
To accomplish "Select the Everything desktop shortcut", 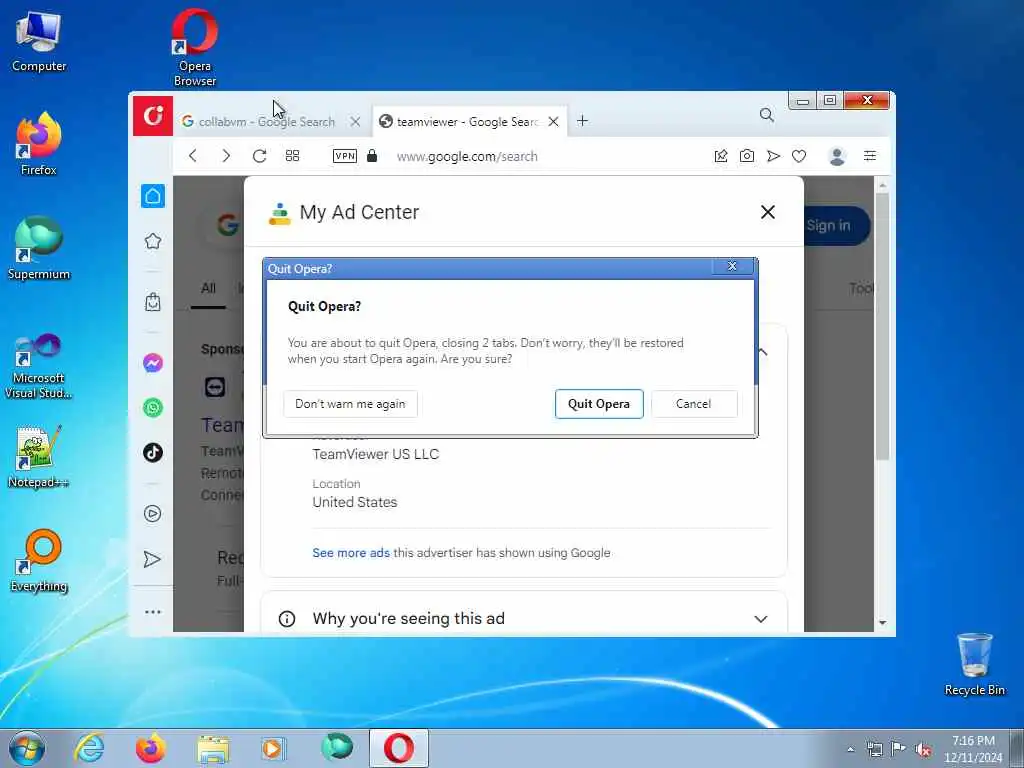I will tap(39, 560).
